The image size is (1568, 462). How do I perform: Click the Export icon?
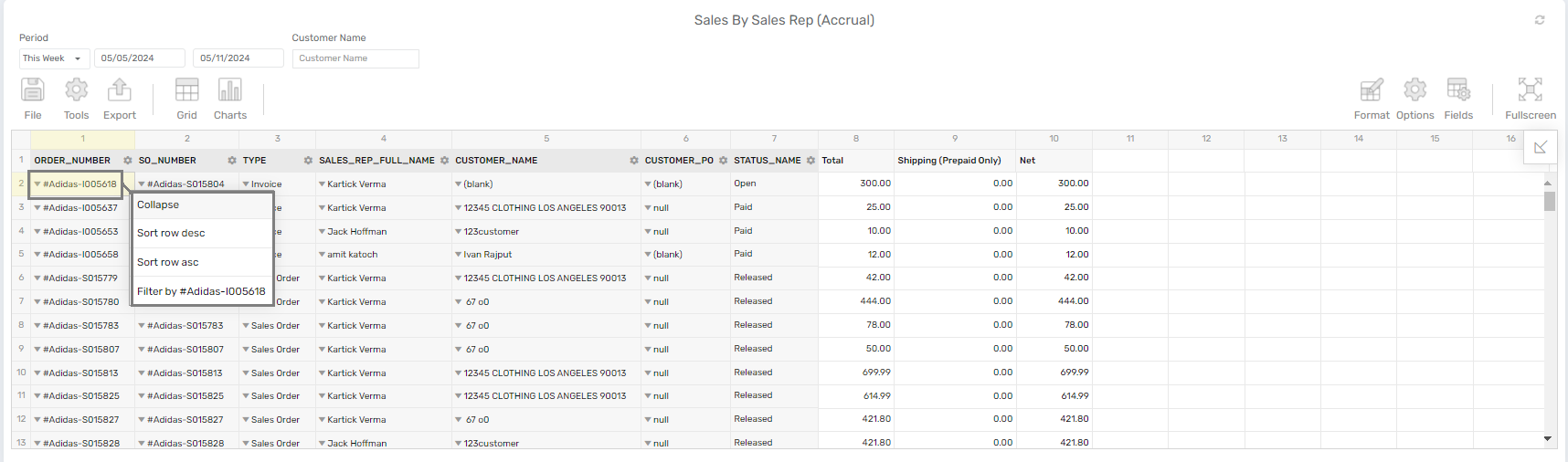(x=120, y=89)
